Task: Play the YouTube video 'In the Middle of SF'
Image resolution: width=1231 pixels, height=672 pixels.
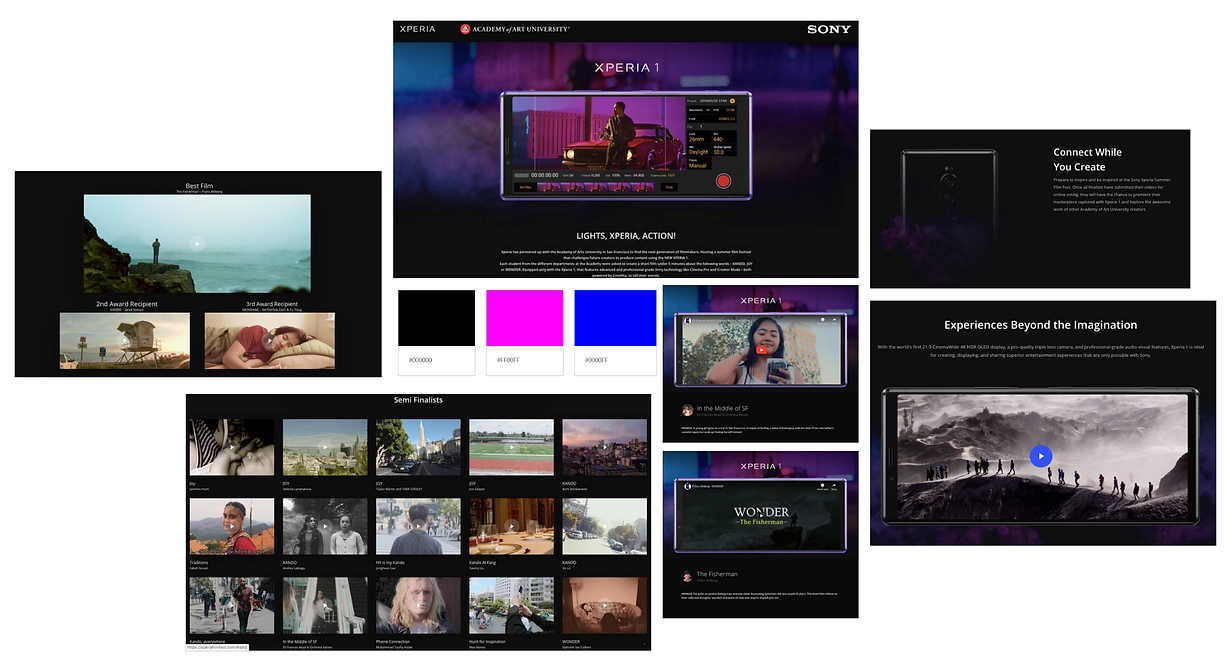Action: point(761,350)
